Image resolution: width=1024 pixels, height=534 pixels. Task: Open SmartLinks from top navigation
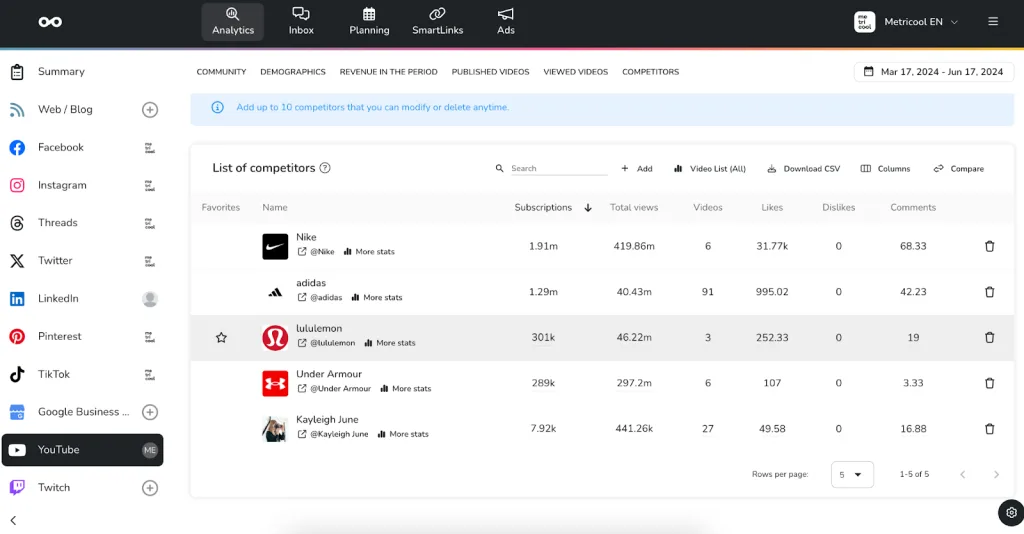pos(437,20)
